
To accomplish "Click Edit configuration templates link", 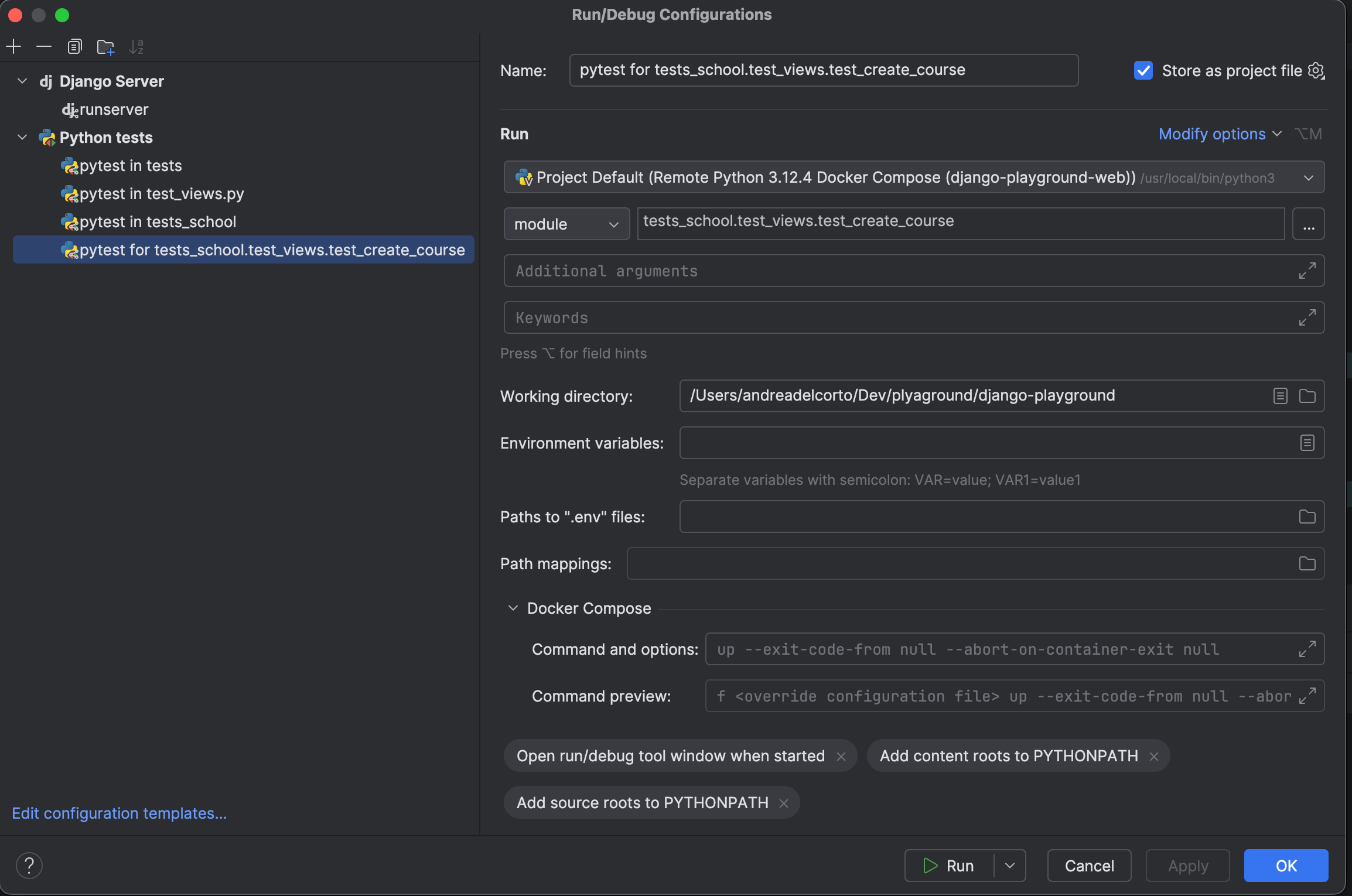I will 119,813.
